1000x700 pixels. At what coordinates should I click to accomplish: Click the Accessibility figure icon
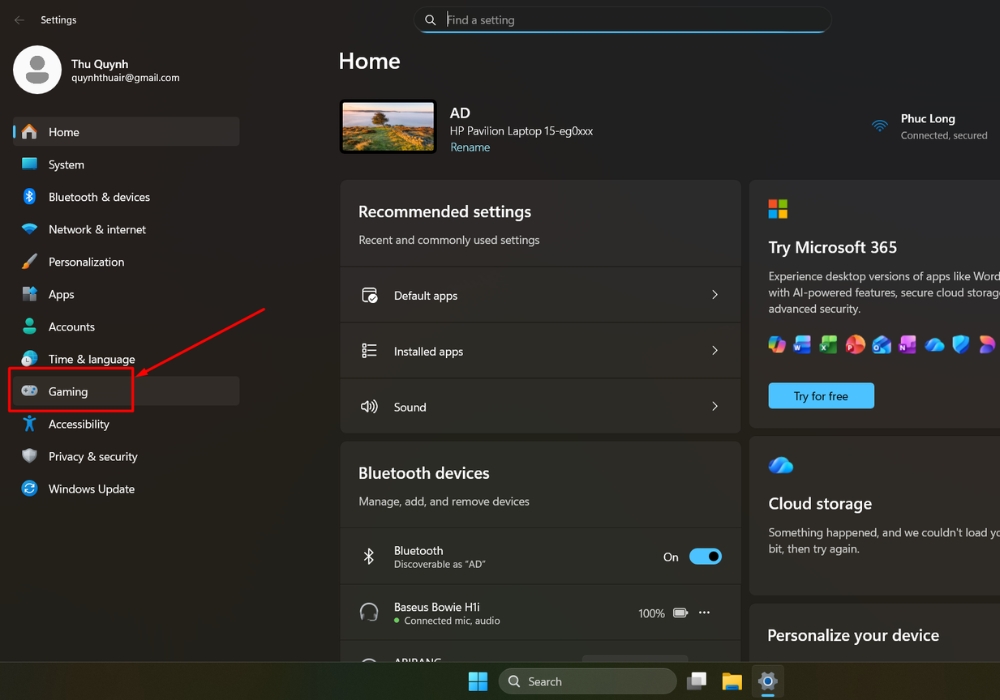[x=29, y=423]
